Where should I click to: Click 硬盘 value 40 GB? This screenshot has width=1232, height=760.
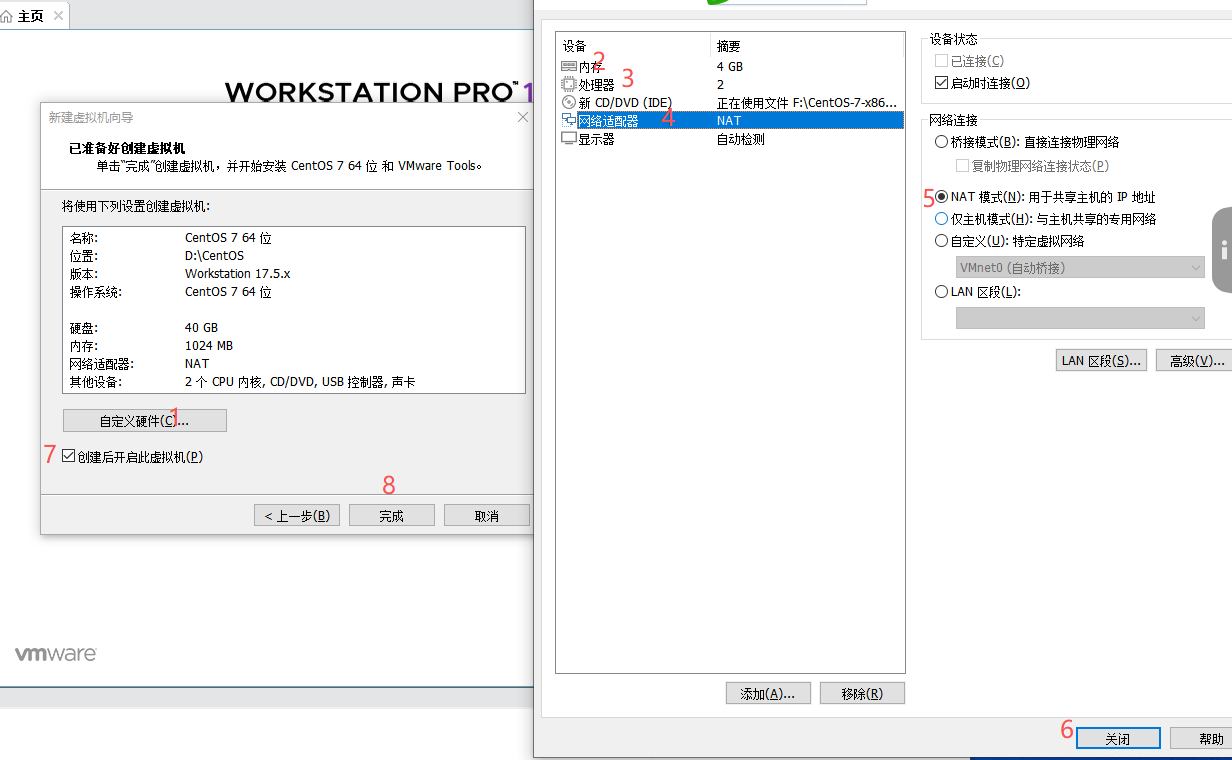201,327
